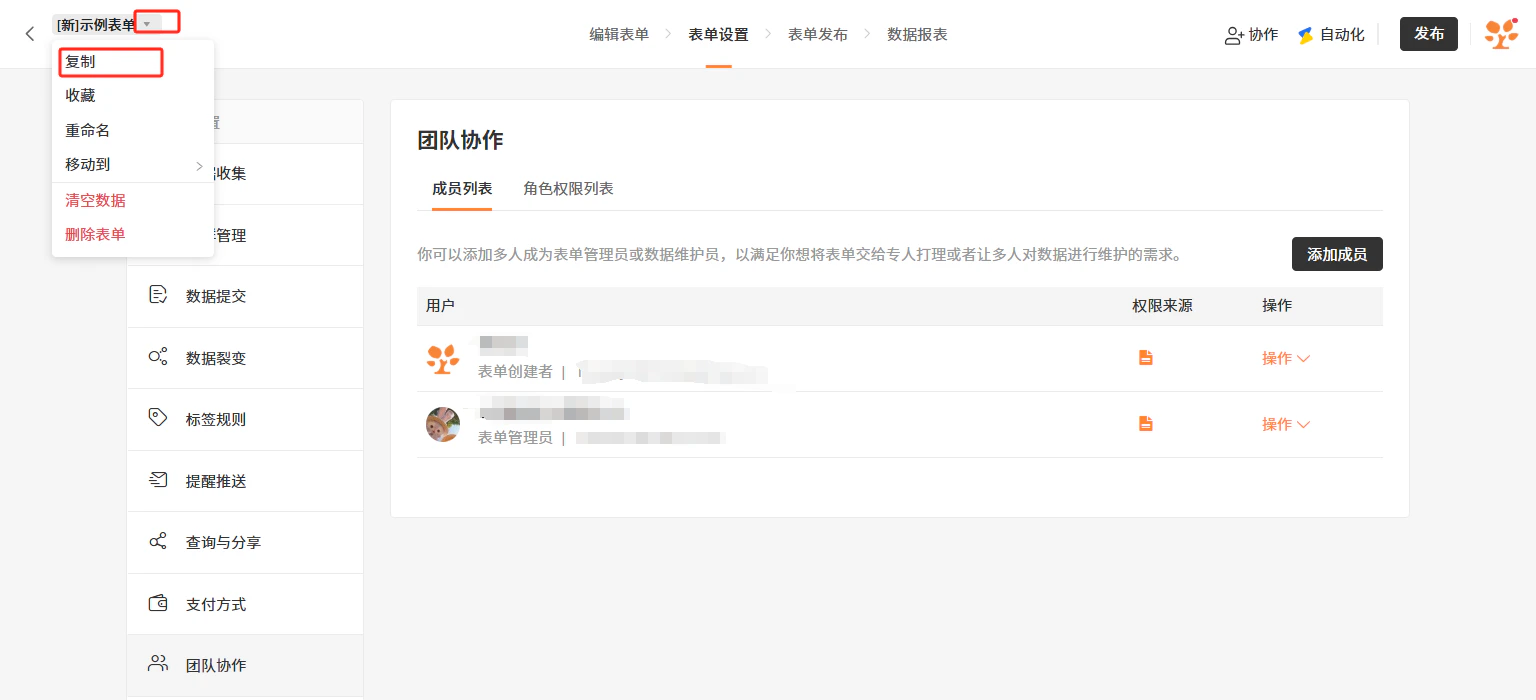Expand 操作 dropdown for 表单创建者
The image size is (1536, 700).
(x=1286, y=358)
